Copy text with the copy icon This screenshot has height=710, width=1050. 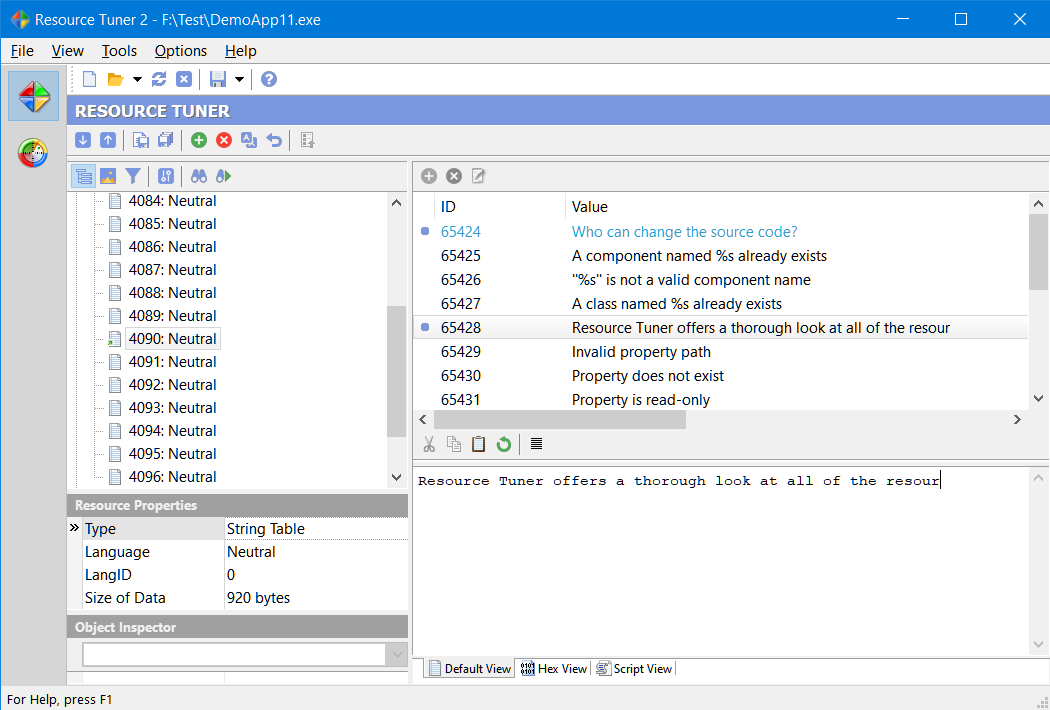pos(454,444)
